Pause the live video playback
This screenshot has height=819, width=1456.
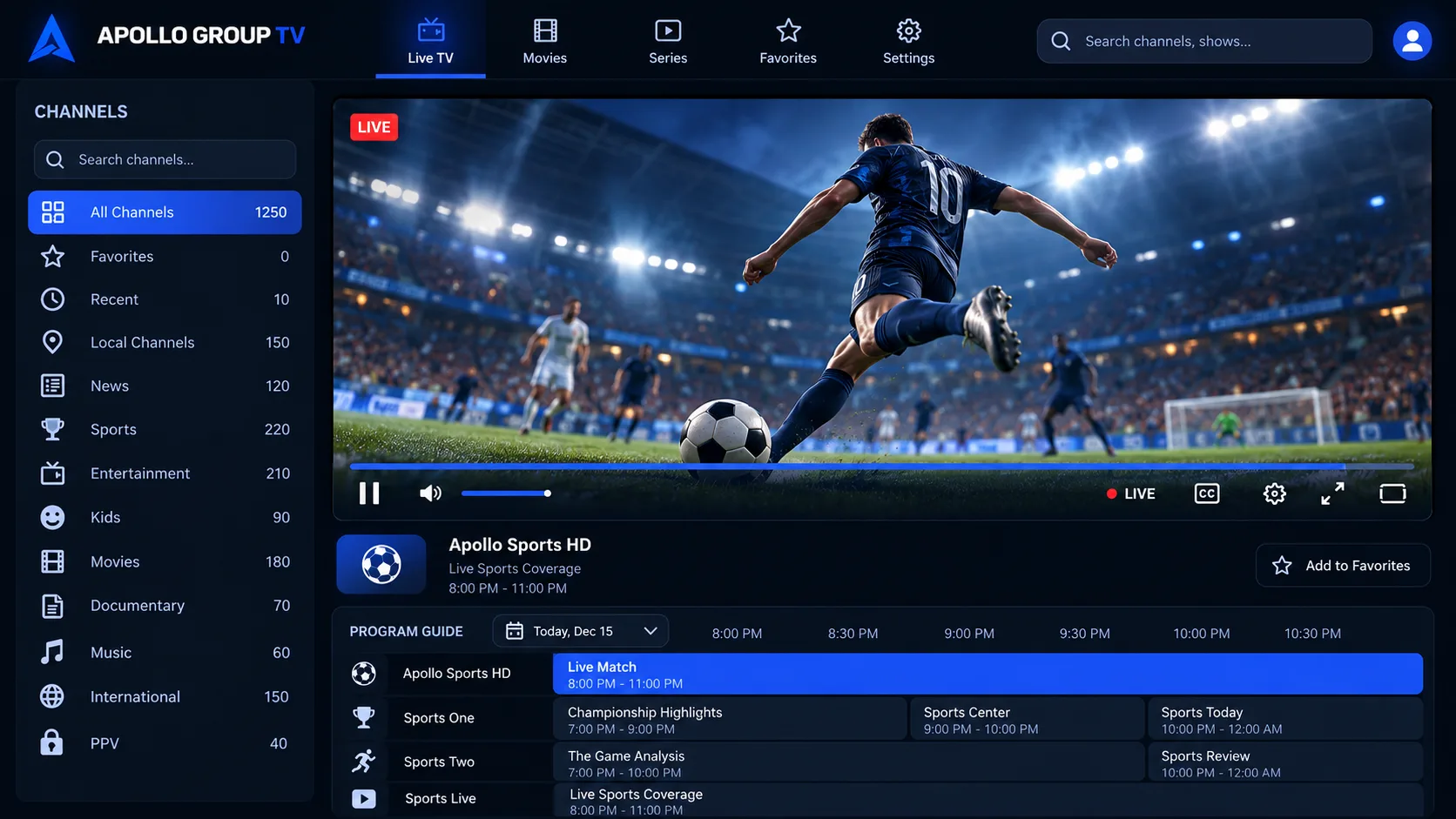(x=369, y=493)
